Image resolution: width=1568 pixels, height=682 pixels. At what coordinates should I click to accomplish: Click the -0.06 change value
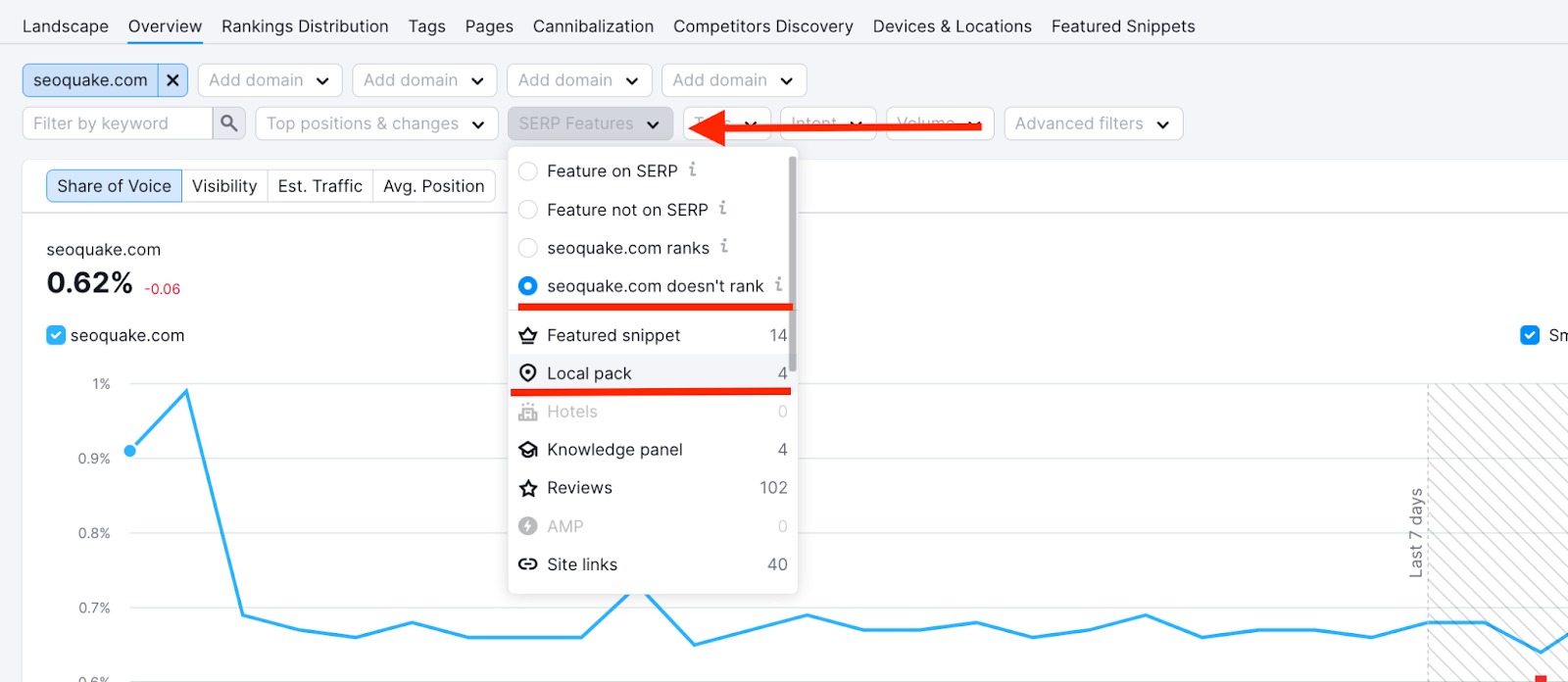click(x=163, y=289)
